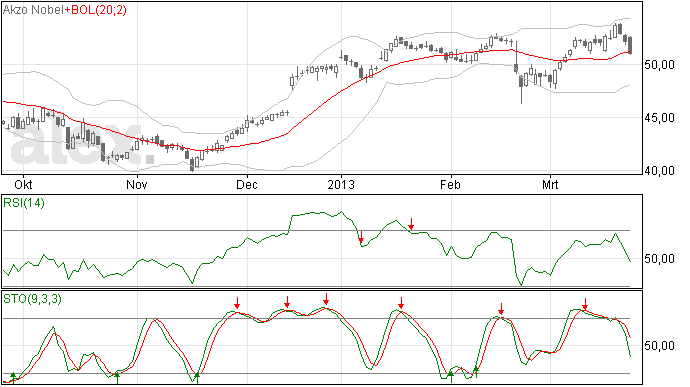Click the Dec month label
This screenshot has height=387, width=690.
click(247, 184)
